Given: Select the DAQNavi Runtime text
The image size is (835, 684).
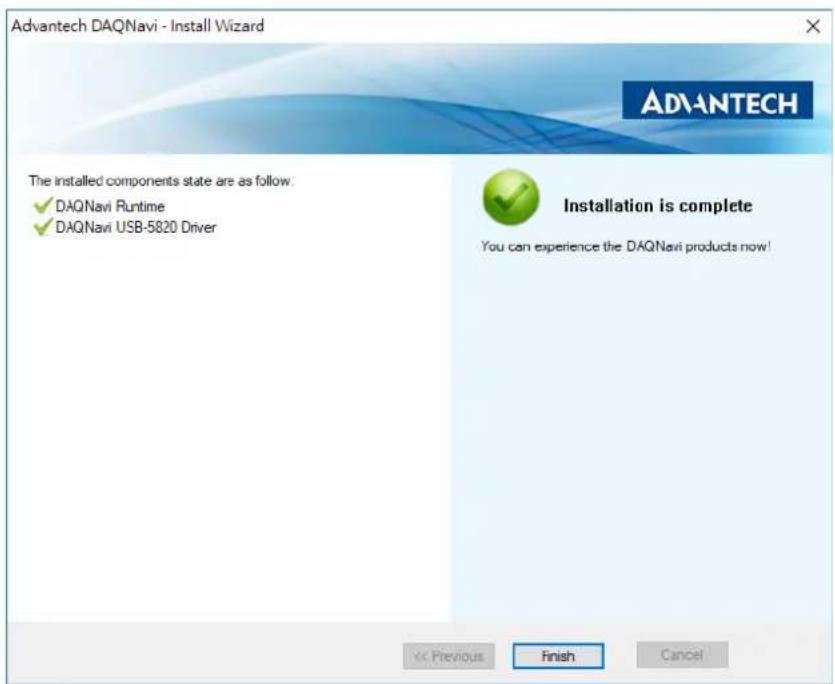Looking at the screenshot, I should 110,206.
